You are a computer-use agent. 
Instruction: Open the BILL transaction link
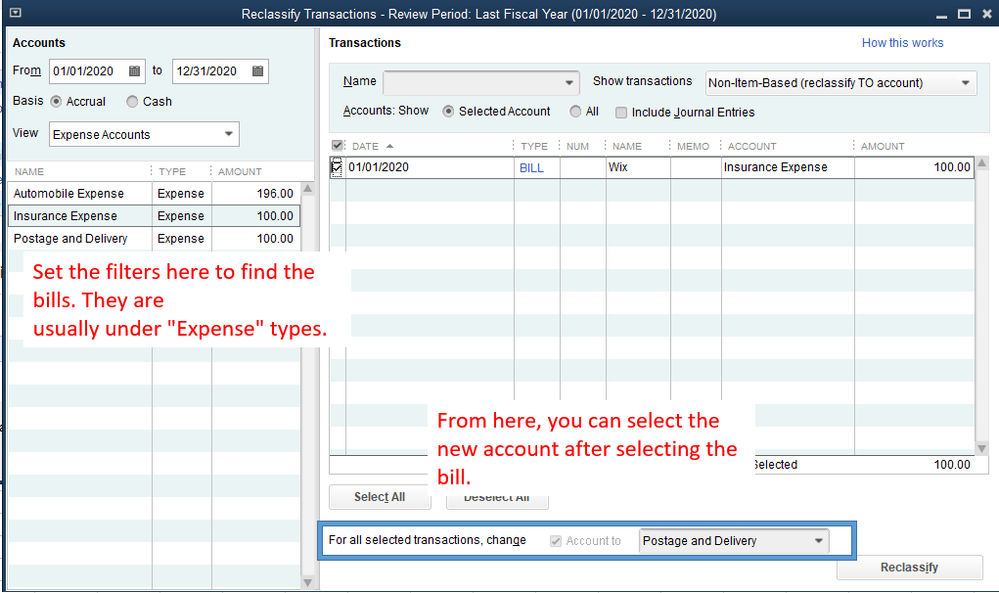pos(531,168)
